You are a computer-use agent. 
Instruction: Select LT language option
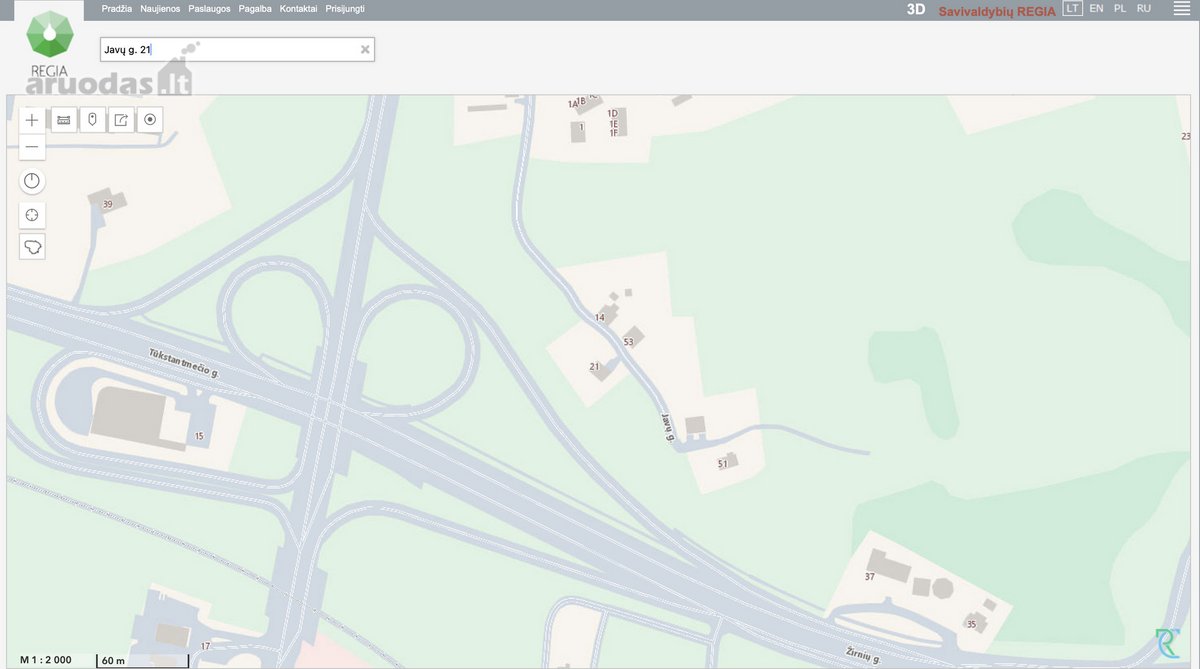[1073, 8]
